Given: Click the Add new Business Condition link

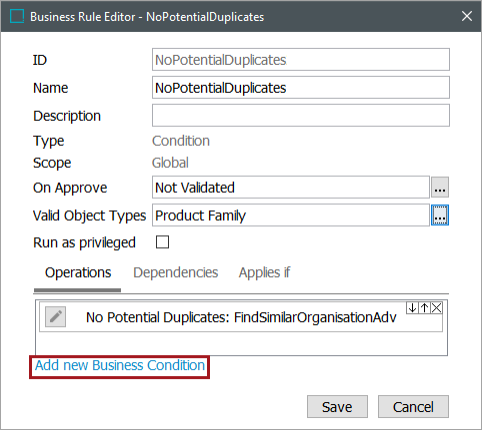Looking at the screenshot, I should pyautogui.click(x=120, y=365).
